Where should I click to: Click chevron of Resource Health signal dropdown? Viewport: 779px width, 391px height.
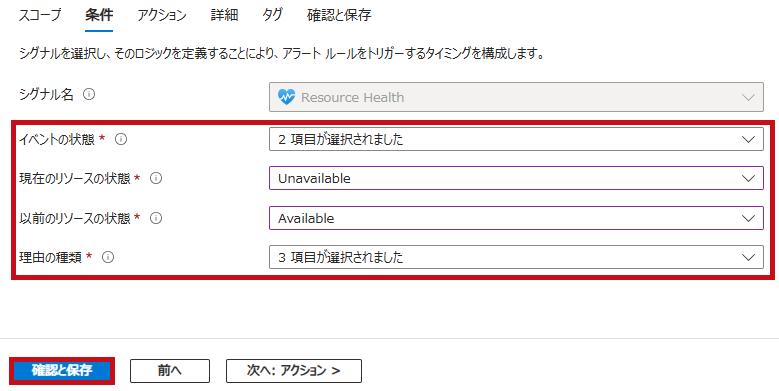(748, 97)
